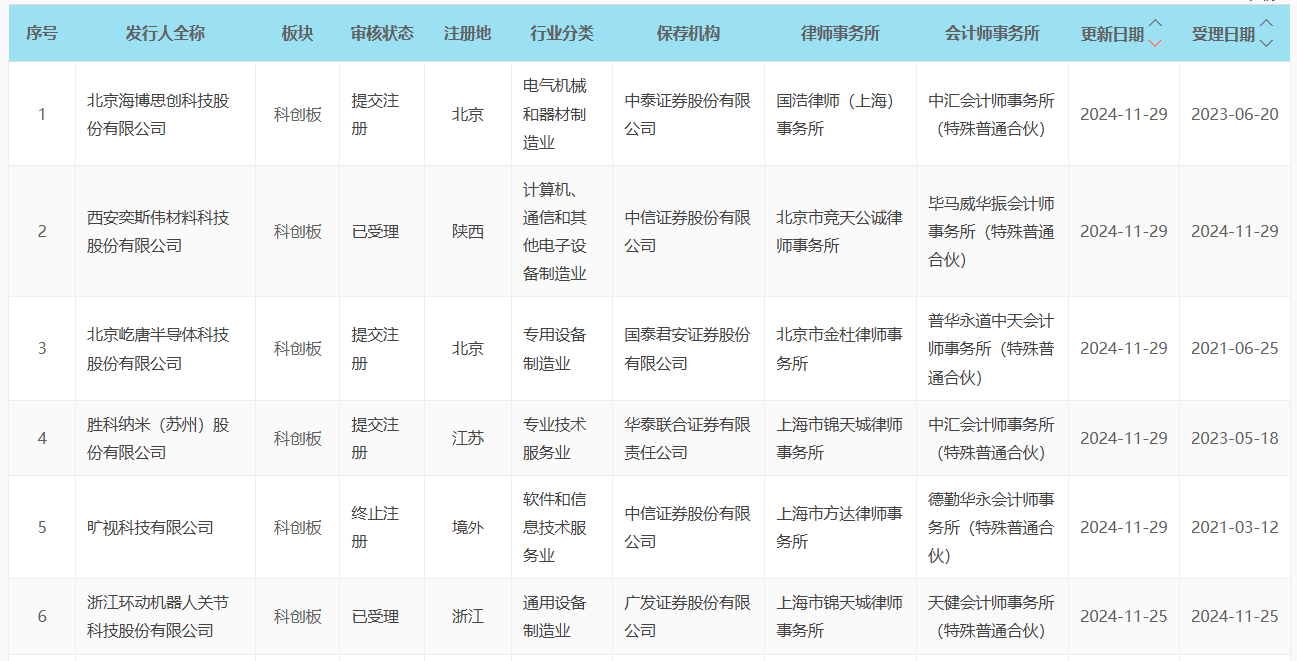Click the 发行人全称 column header

[165, 33]
